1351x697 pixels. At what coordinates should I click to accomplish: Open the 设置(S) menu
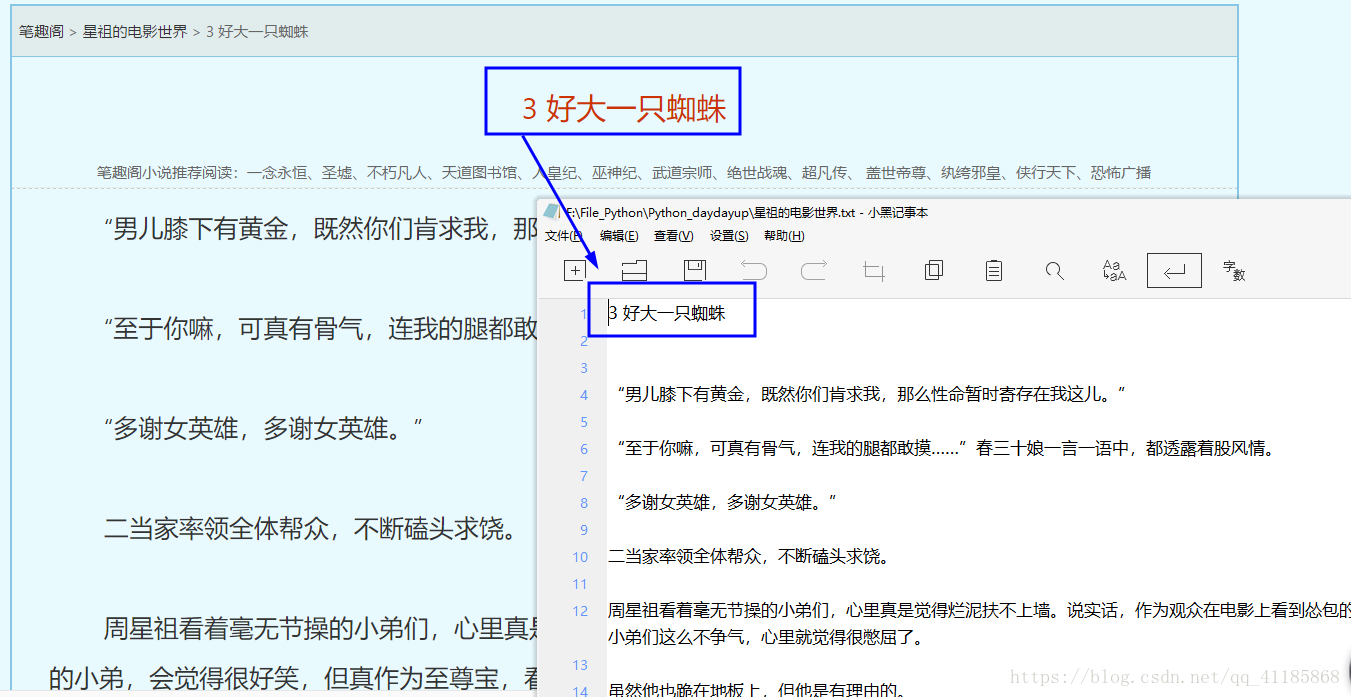coord(729,236)
